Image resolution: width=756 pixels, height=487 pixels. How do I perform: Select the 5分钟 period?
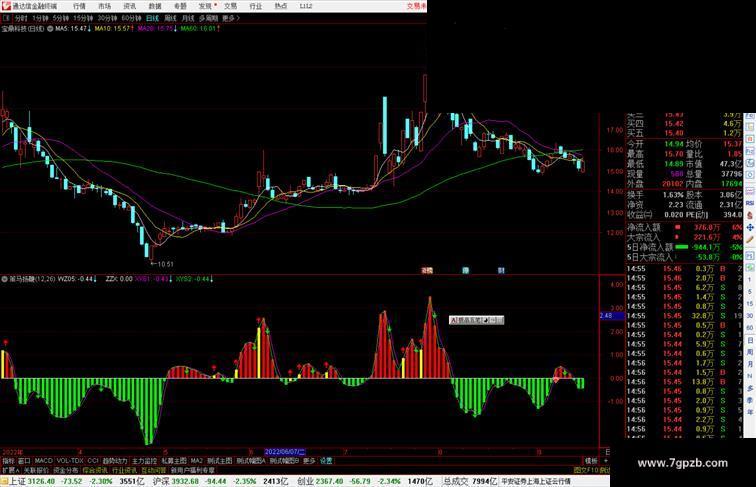(61, 18)
